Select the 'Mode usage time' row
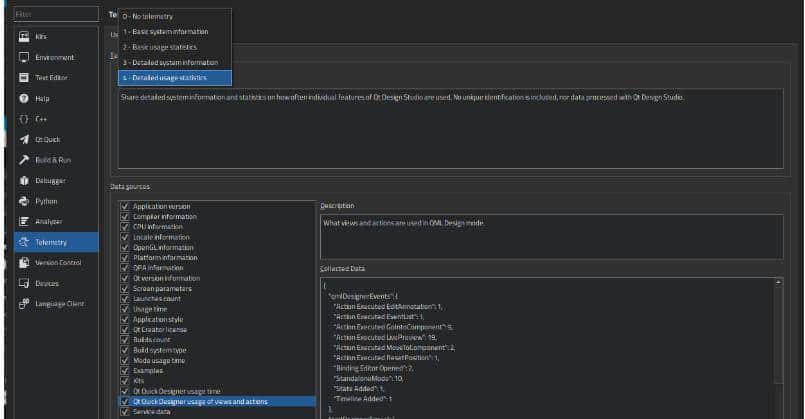Image resolution: width=805 pixels, height=419 pixels. 217,360
